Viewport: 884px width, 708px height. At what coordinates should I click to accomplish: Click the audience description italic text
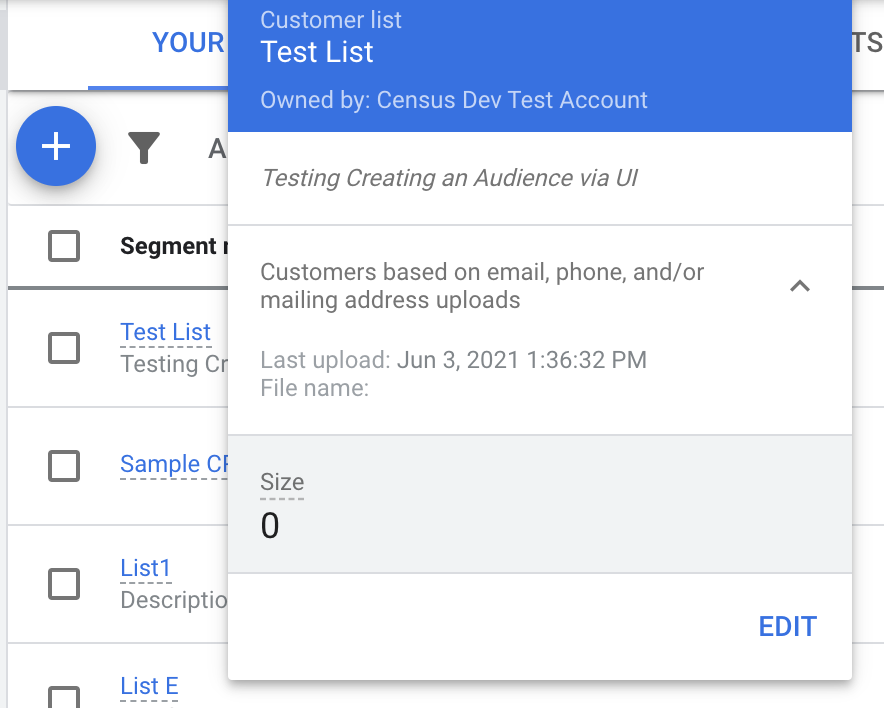449,178
